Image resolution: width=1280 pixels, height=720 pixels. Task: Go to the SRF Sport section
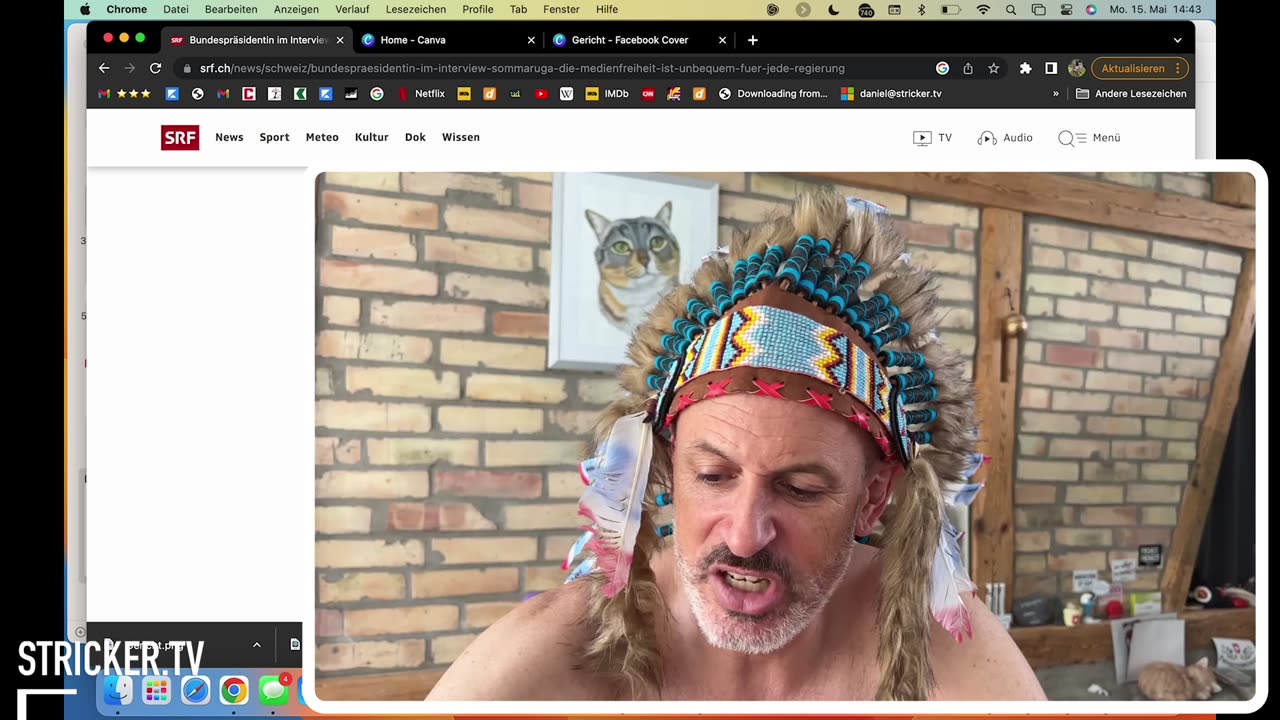[x=274, y=137]
